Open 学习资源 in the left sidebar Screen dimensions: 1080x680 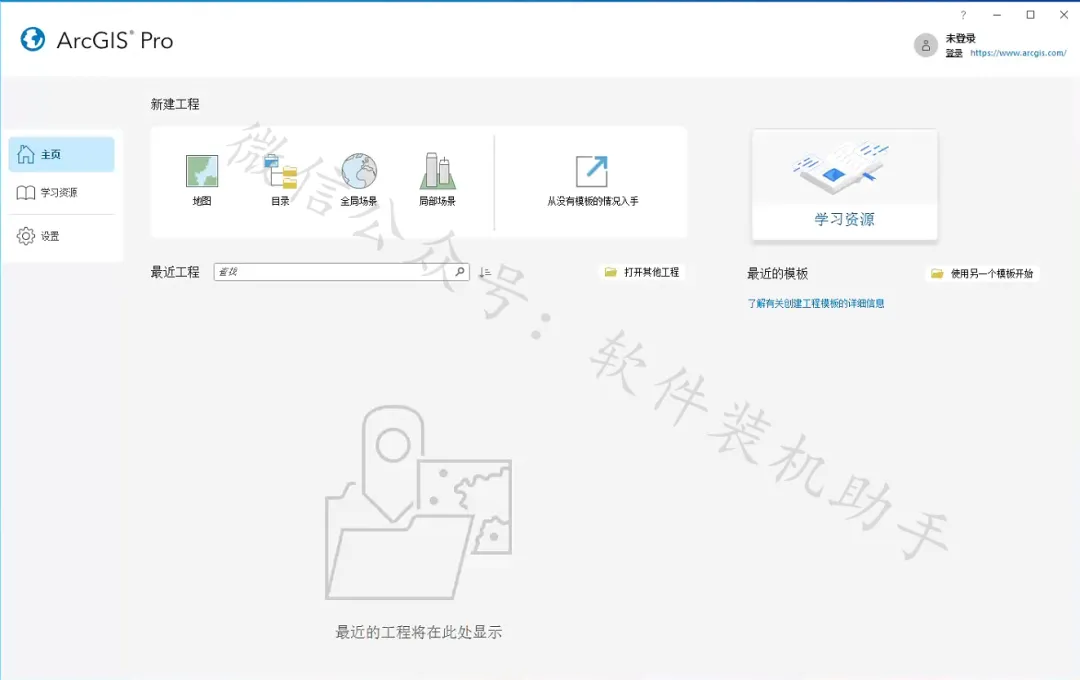click(61, 192)
